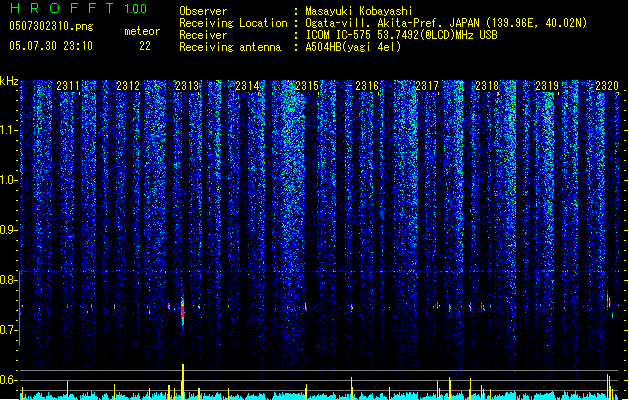Click the 2317 time marker
The height and width of the screenshot is (400, 629).
tap(427, 85)
